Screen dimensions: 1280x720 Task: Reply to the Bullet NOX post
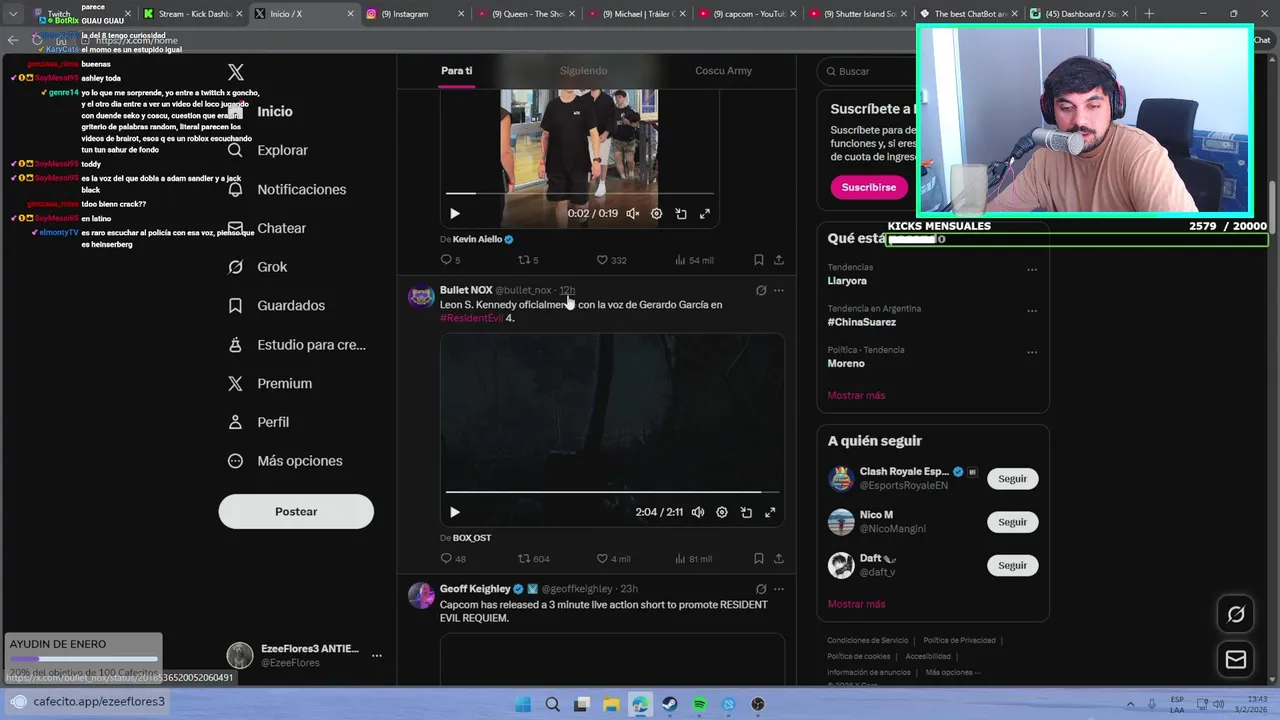pos(452,559)
